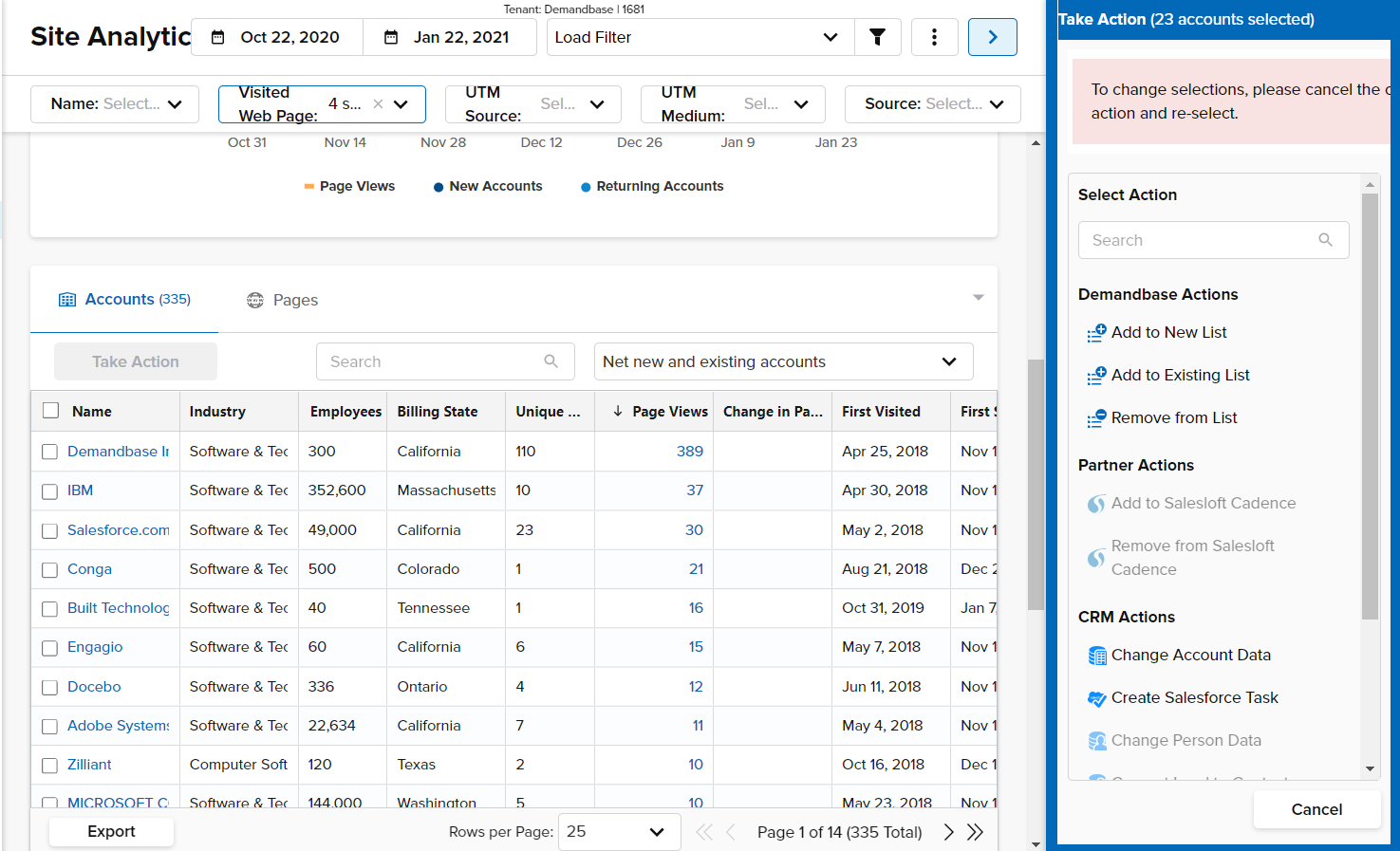
Task: Click the filter funnel icon
Action: [878, 37]
